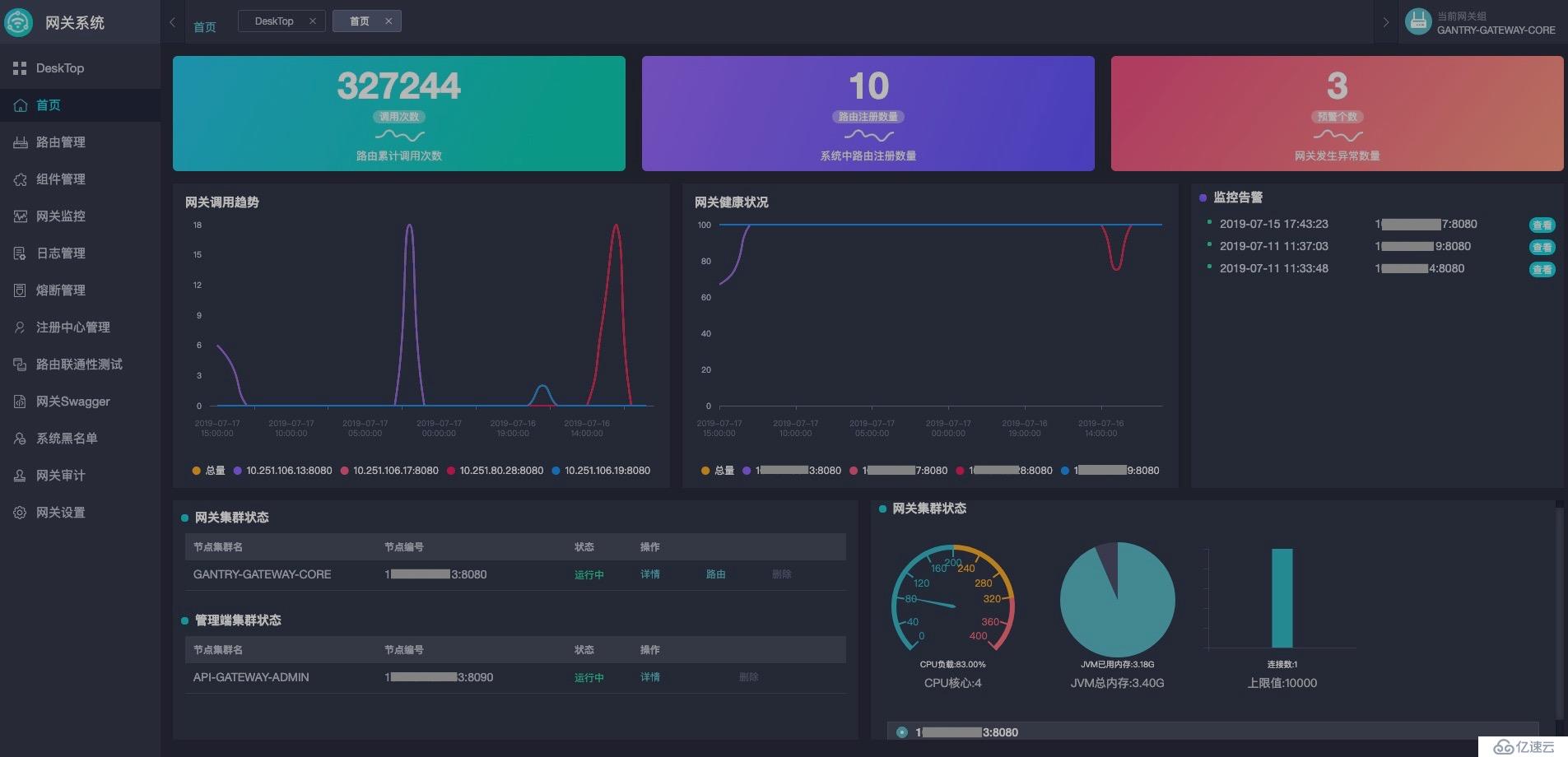The height and width of the screenshot is (757, 1568).
Task: Click the 调用次数 327244 card
Action: 399,114
